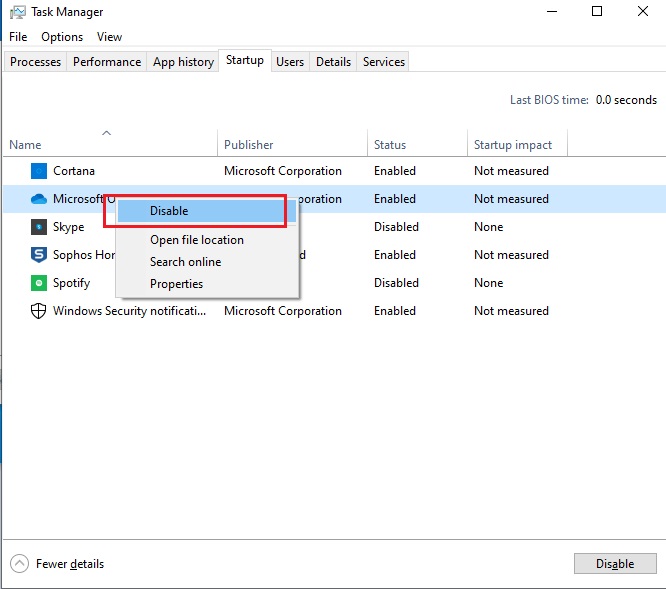This screenshot has width=666, height=589.
Task: Open the File menu
Action: [x=18, y=37]
